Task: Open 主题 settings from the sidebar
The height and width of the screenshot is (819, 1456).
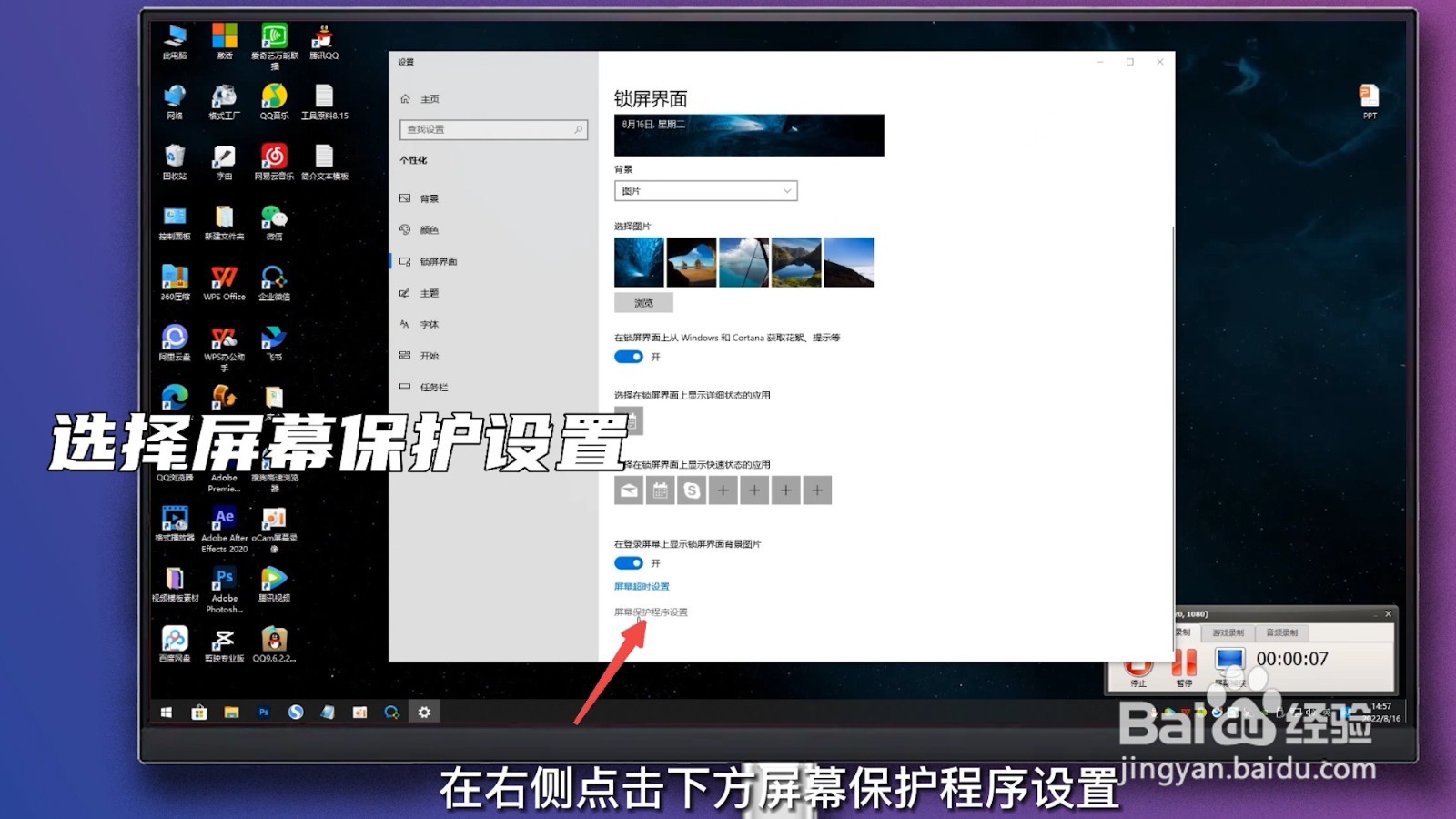Action: 429,292
